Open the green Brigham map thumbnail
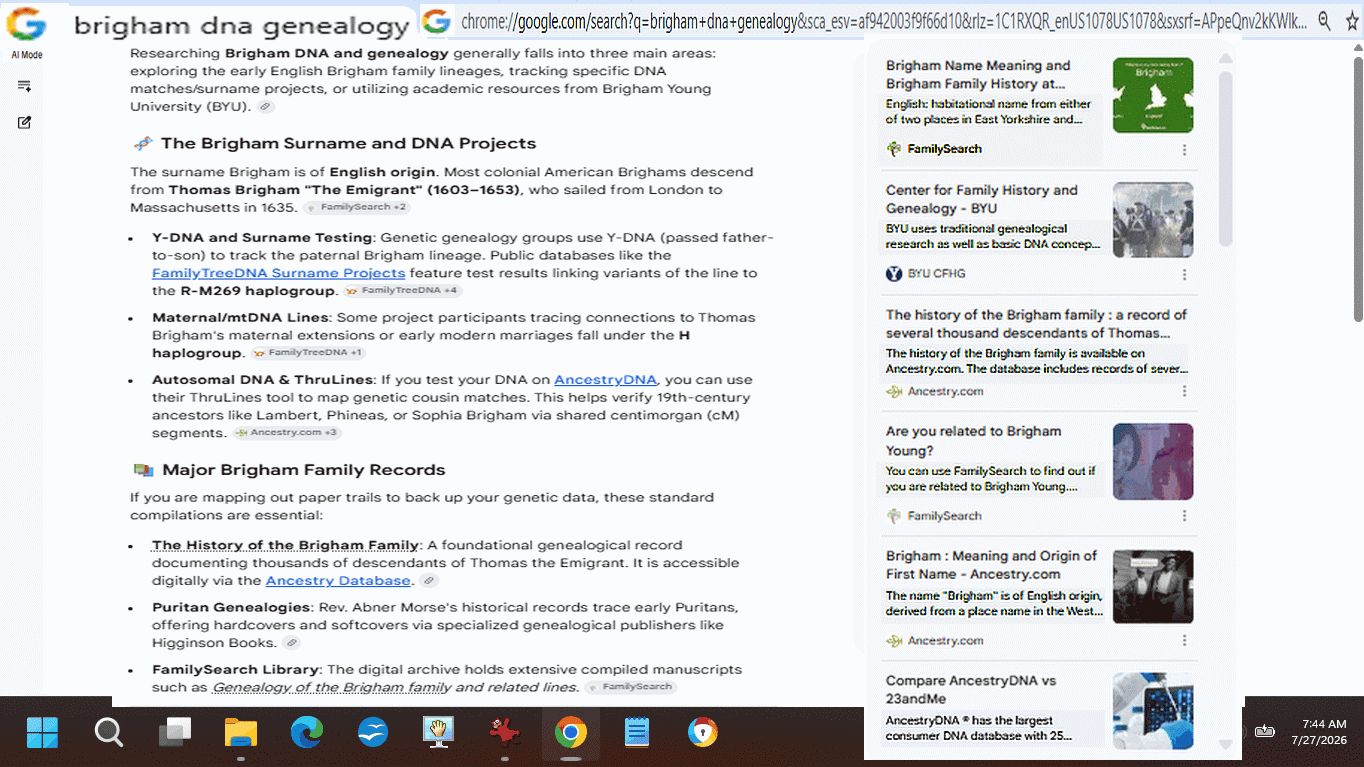The image size is (1364, 767). click(x=1153, y=95)
